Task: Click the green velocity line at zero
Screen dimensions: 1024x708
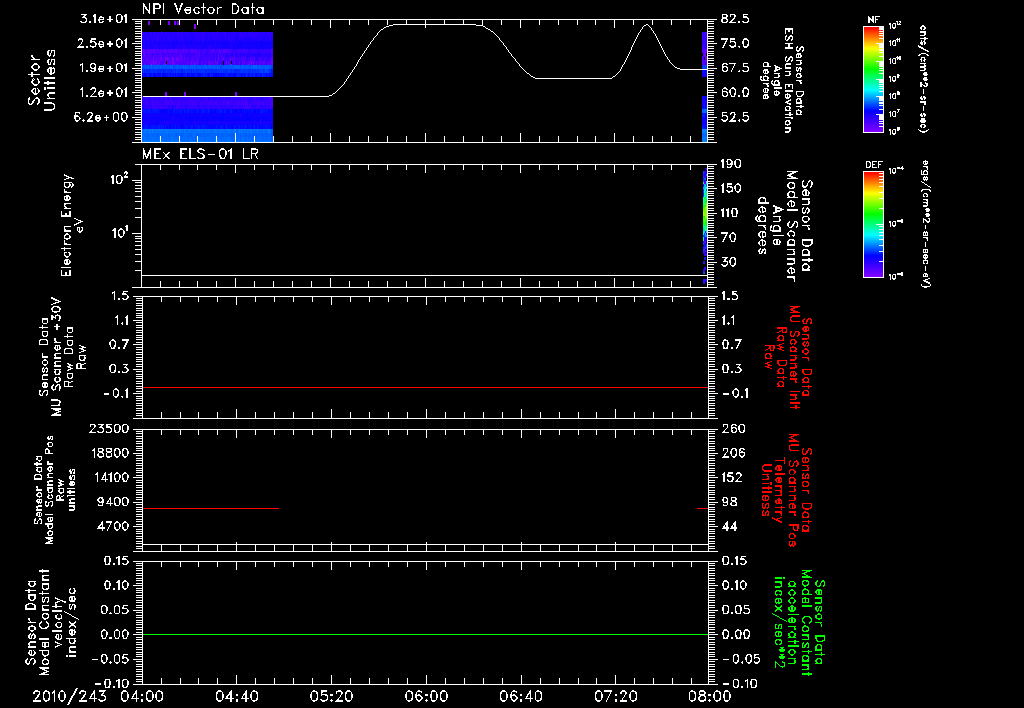Action: click(425, 634)
